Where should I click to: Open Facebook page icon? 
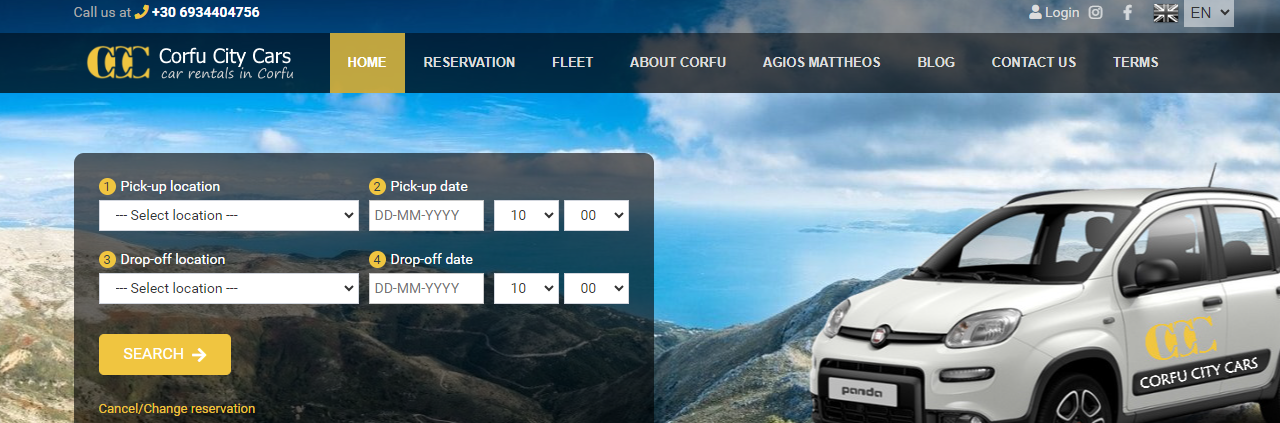pyautogui.click(x=1127, y=13)
